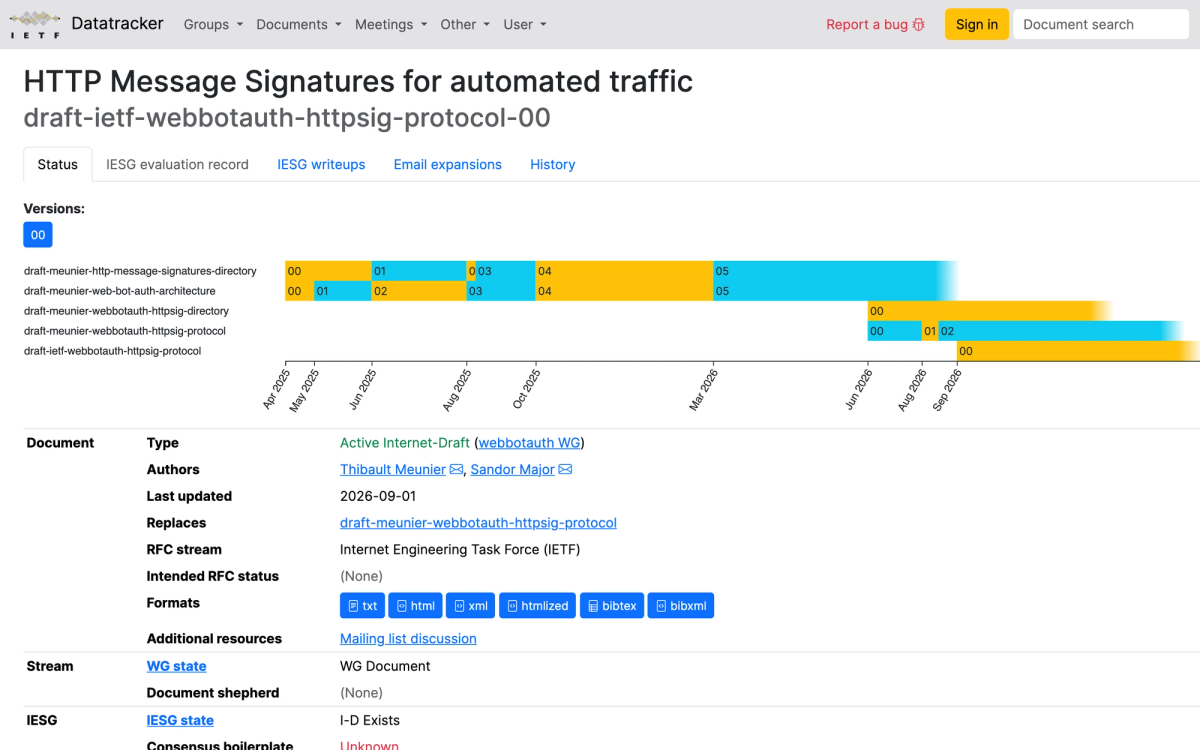Open the IESG writeups tab
Viewport: 1200px width, 750px height.
(321, 164)
